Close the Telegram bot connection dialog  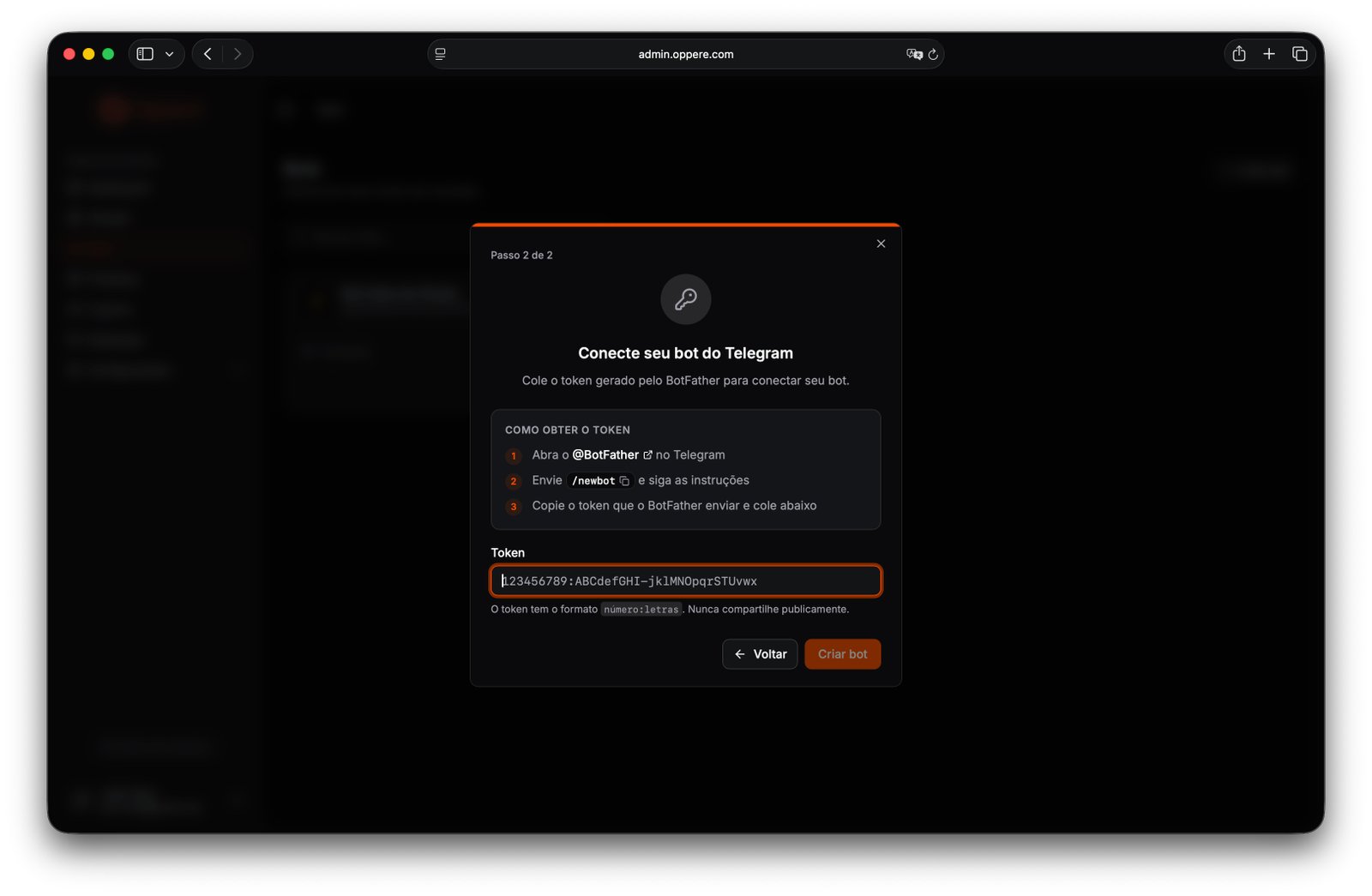(881, 244)
